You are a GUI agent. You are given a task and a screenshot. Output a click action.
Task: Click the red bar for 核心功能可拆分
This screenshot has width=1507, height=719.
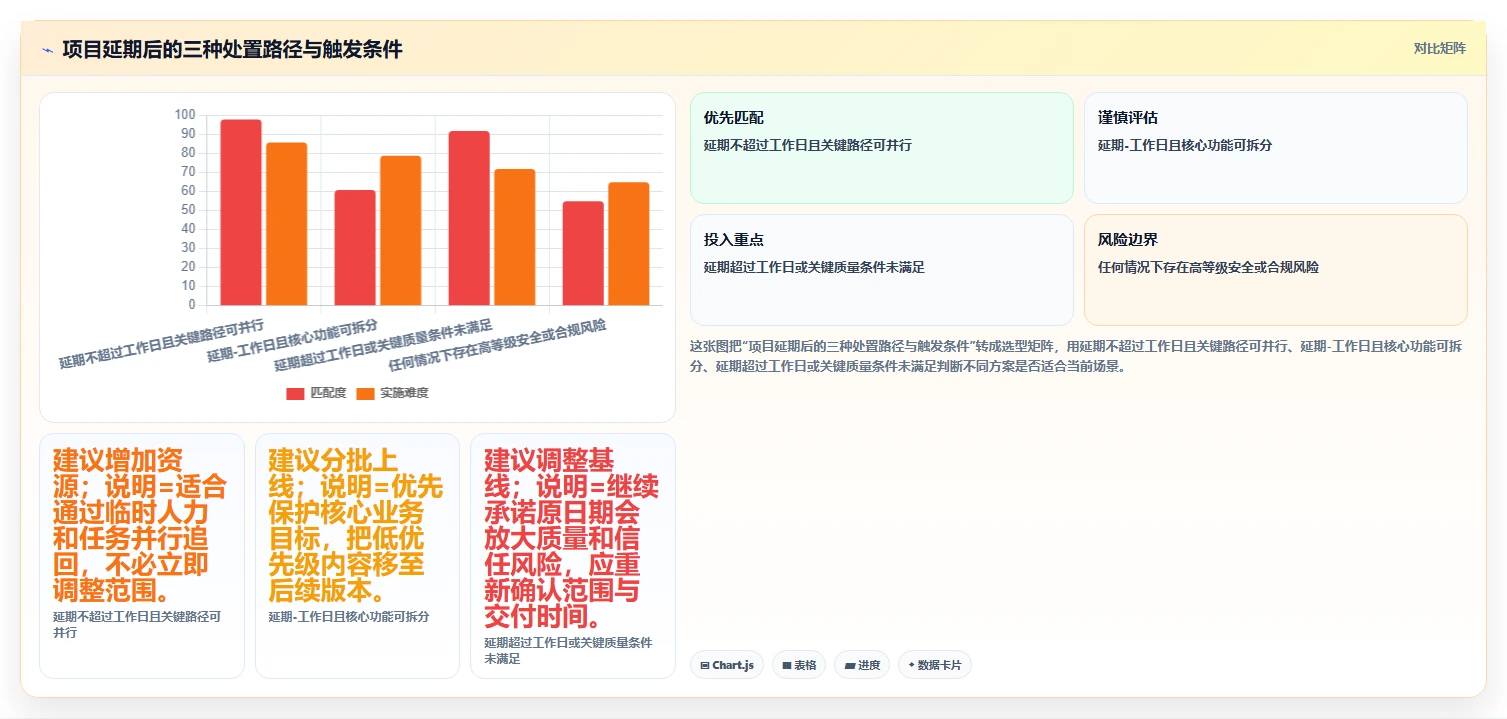tap(355, 247)
